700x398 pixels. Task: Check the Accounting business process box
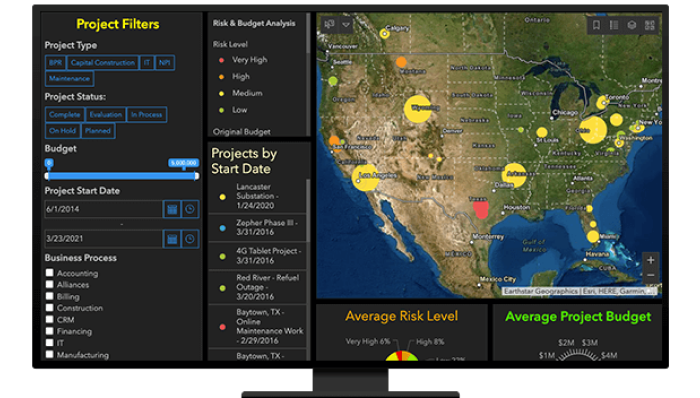[x=50, y=273]
